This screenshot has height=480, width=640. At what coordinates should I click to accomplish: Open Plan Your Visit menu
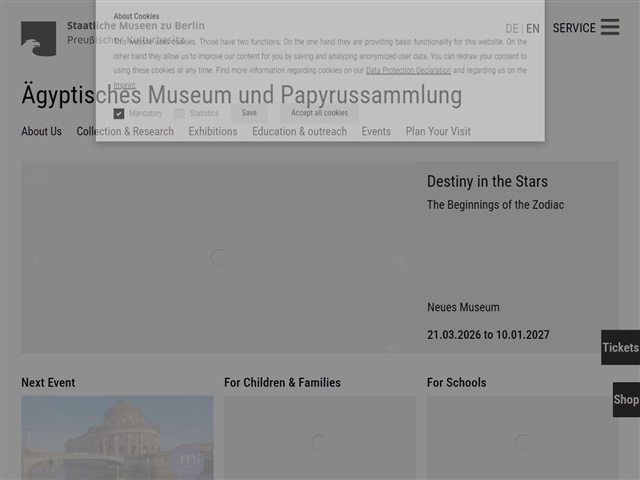(x=438, y=131)
